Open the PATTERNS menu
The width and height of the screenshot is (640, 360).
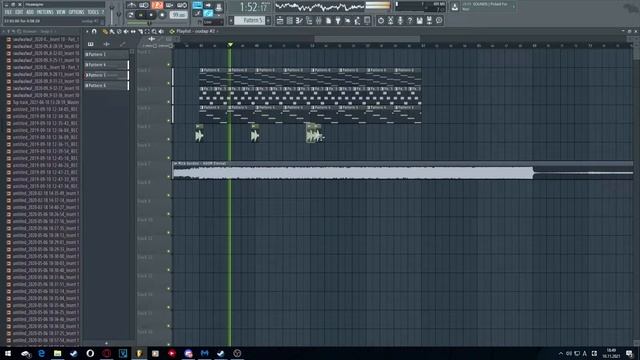45,12
